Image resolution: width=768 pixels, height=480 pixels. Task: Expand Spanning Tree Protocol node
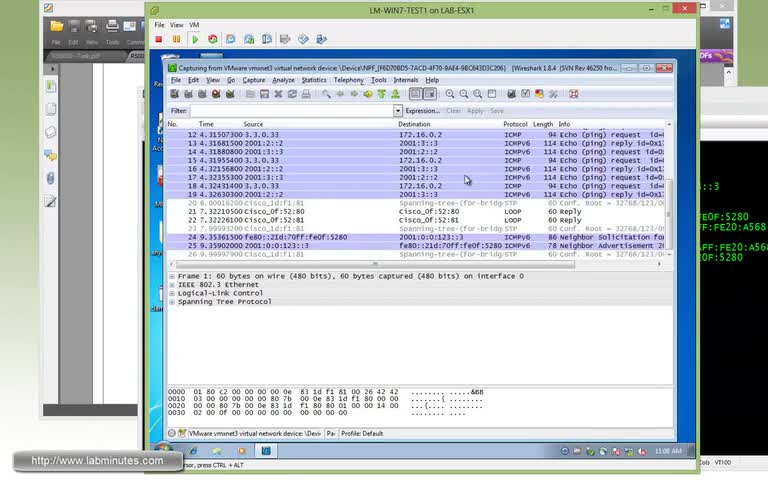point(172,302)
